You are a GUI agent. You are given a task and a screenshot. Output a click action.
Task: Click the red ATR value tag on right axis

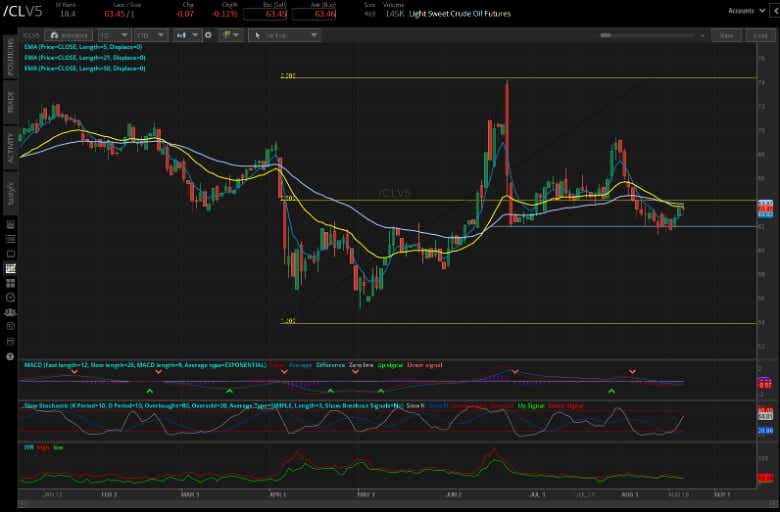pos(765,478)
